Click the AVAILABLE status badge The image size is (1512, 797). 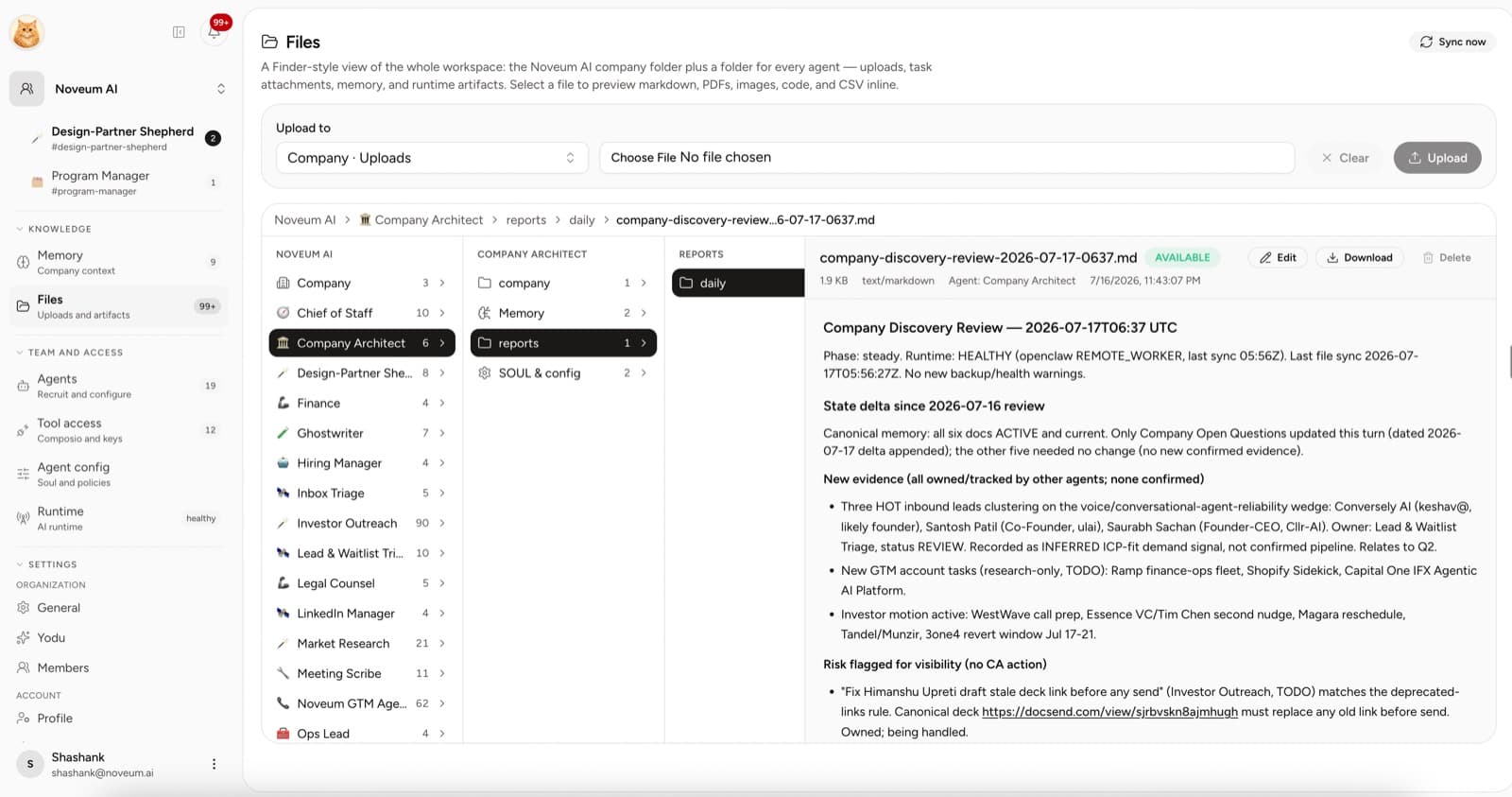pos(1182,257)
